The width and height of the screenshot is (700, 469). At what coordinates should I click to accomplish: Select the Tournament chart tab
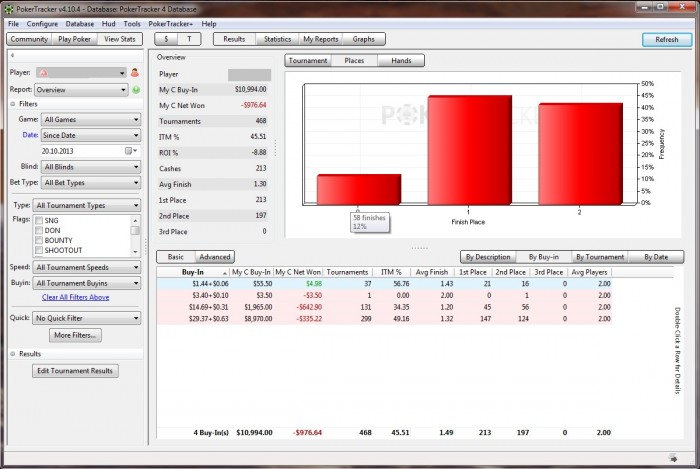[308, 61]
